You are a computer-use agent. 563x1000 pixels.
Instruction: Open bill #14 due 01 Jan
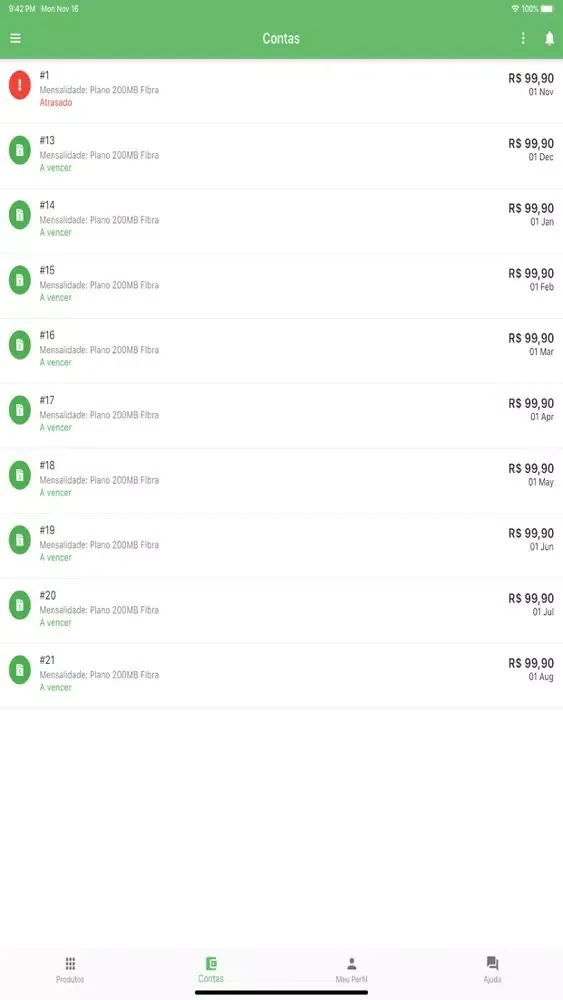281,221
